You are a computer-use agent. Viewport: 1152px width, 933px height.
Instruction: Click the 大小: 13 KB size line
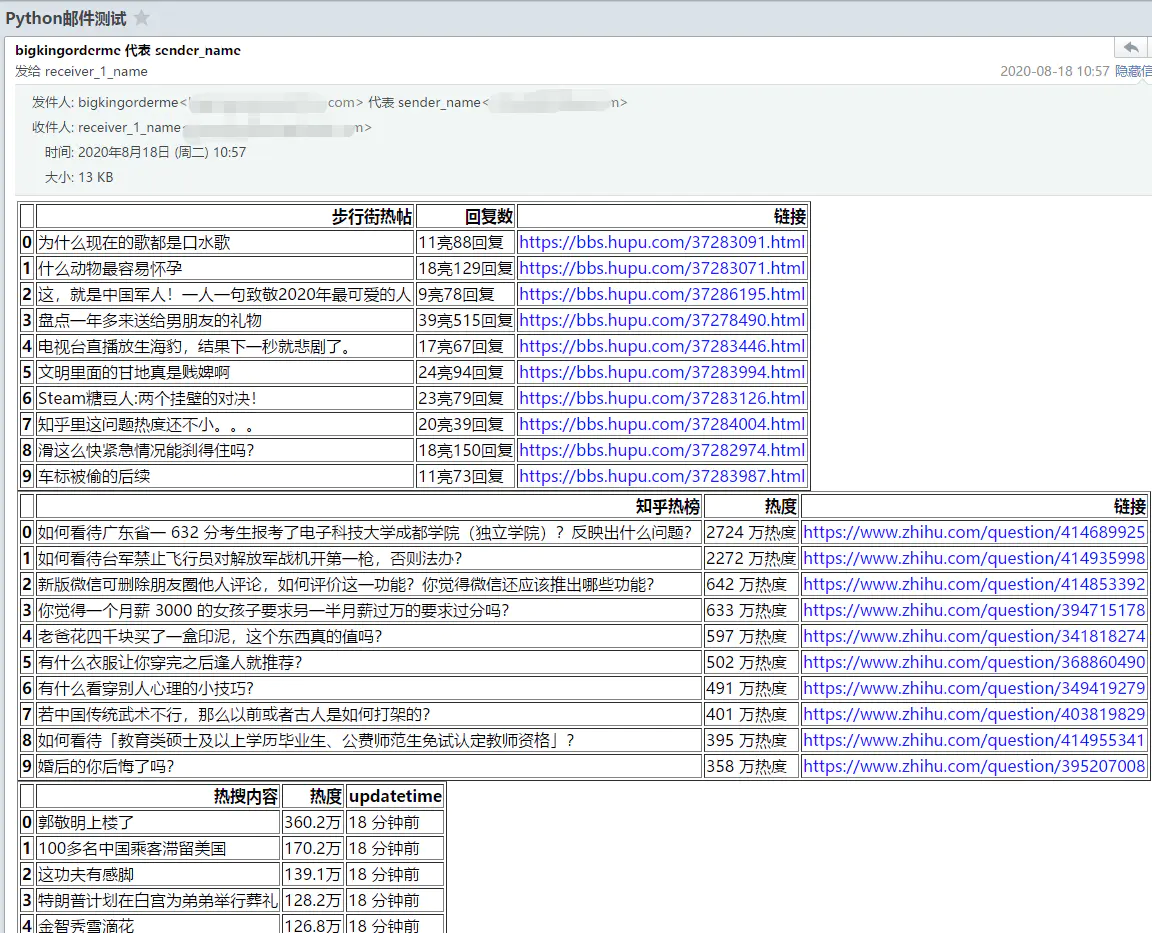(x=79, y=177)
